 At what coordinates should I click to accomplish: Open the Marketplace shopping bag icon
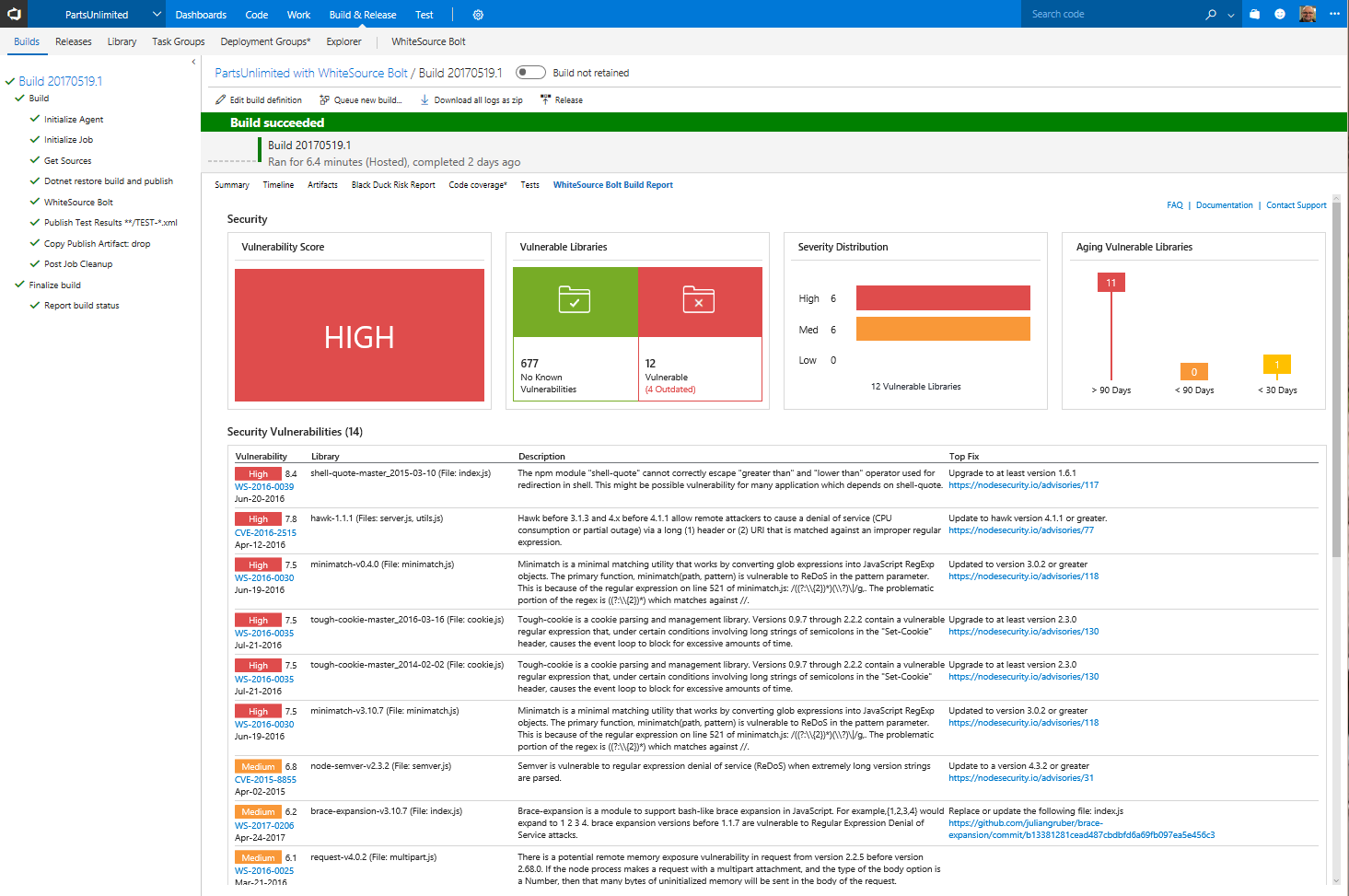coord(1254,14)
